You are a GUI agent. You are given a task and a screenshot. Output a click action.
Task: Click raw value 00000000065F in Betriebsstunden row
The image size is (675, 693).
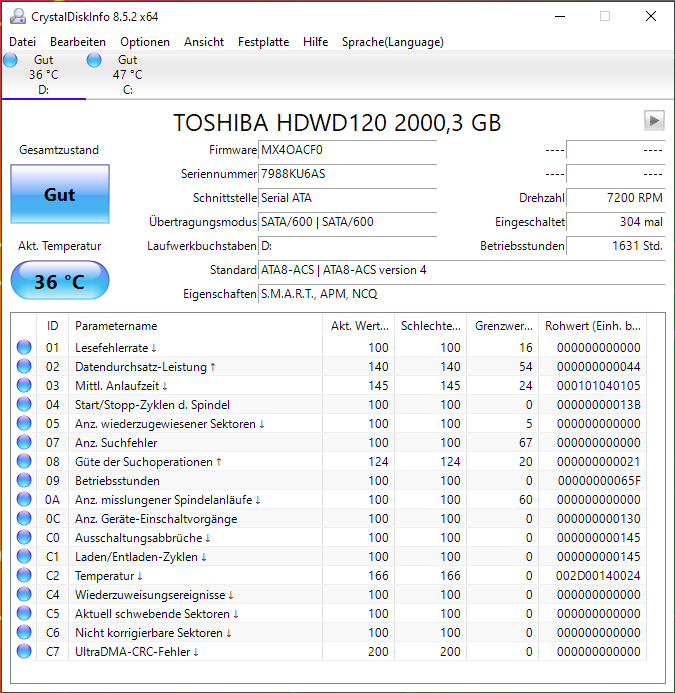pos(599,480)
